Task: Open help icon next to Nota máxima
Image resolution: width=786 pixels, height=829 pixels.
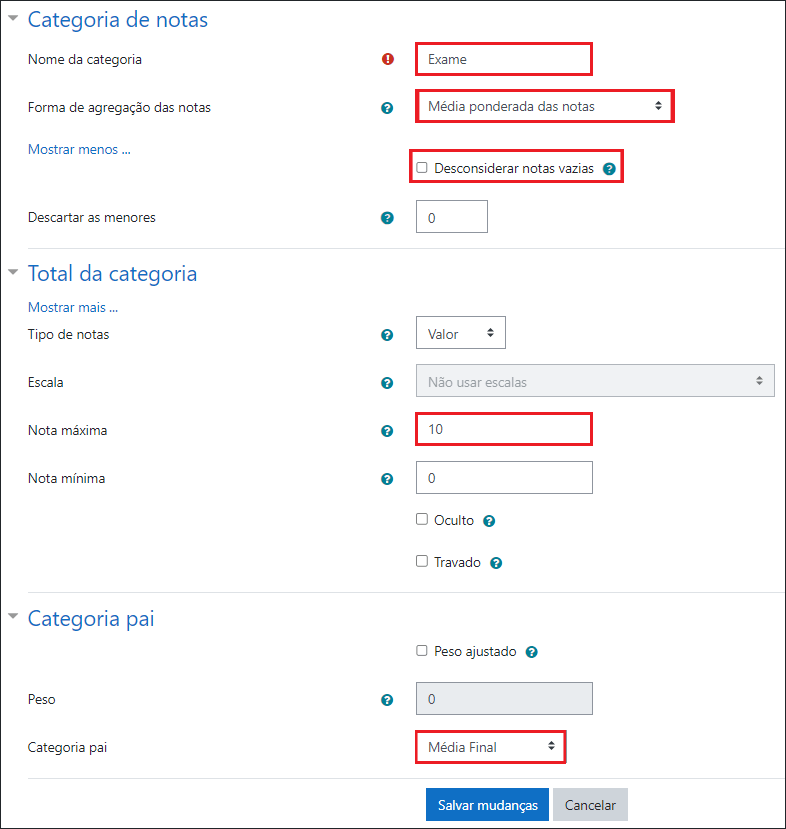Action: [387, 431]
